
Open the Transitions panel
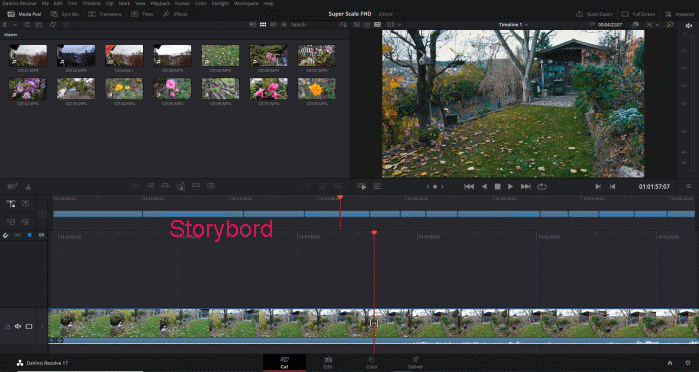point(105,14)
